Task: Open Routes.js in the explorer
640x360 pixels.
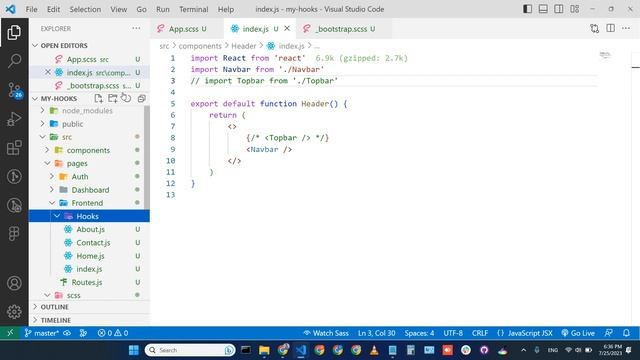Action: (87, 282)
